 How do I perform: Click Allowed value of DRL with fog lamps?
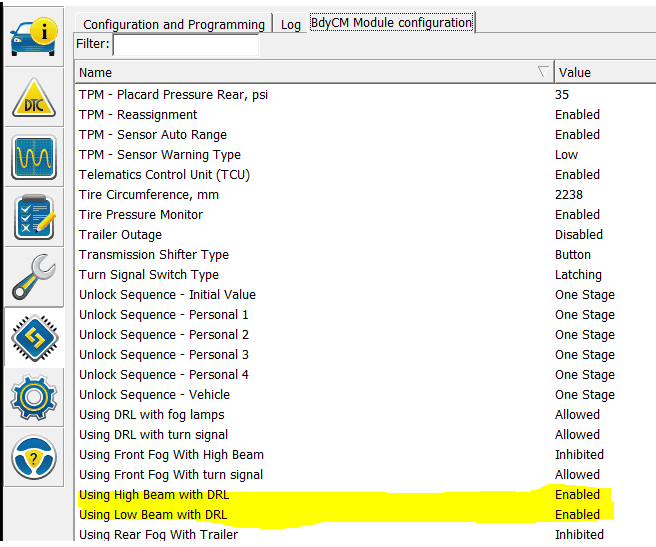[x=577, y=415]
